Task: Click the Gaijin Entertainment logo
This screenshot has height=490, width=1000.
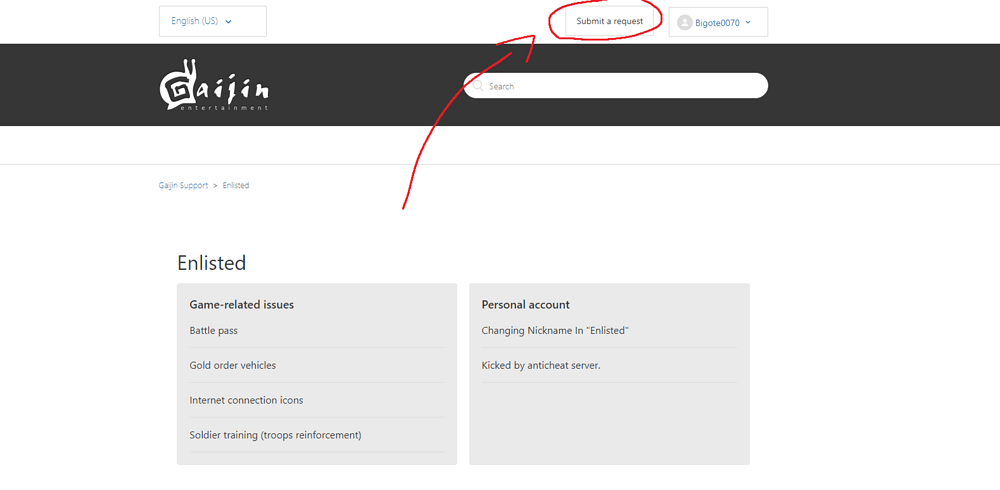Action: (213, 86)
